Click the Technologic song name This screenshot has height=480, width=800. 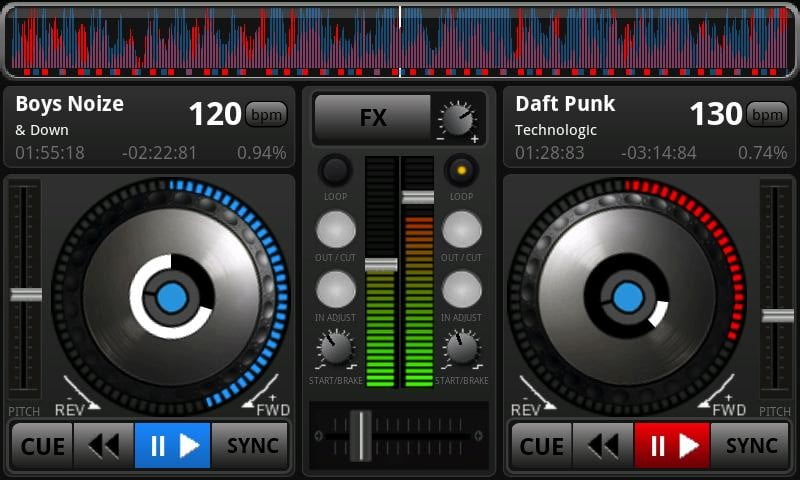click(556, 131)
